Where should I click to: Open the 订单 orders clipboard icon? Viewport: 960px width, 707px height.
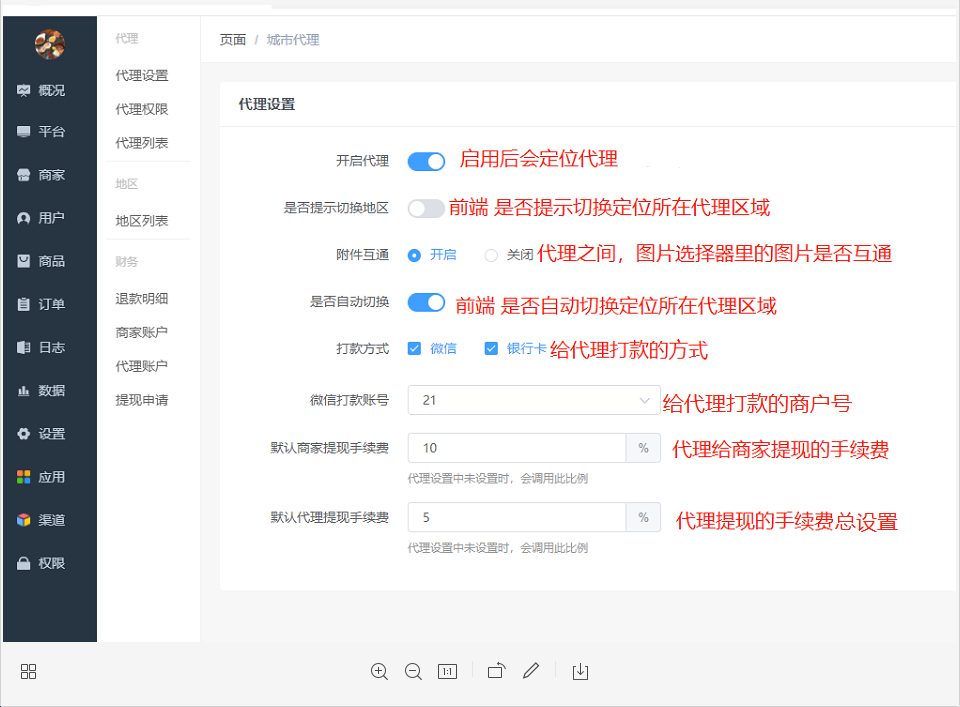click(23, 304)
